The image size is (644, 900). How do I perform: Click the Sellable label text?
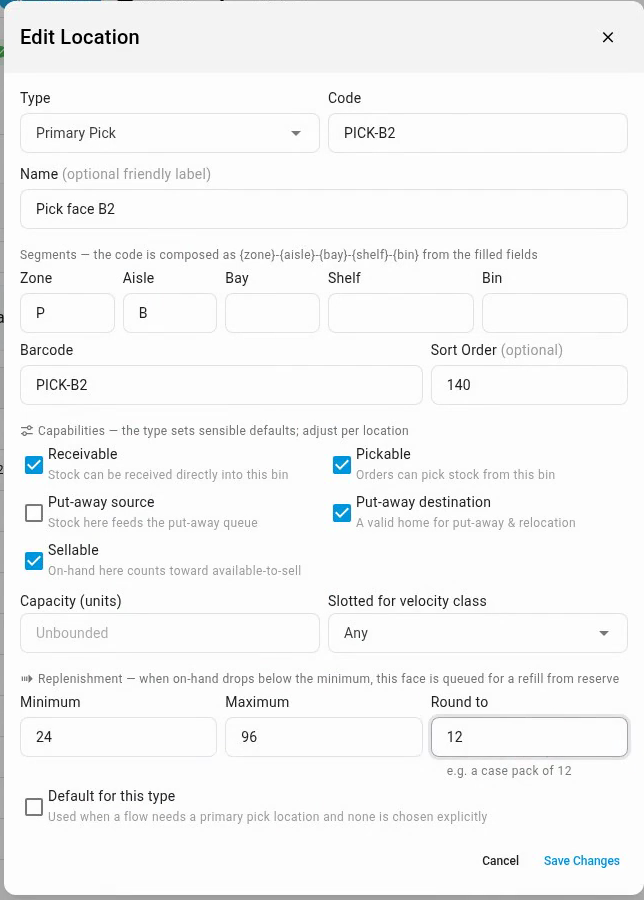73,550
